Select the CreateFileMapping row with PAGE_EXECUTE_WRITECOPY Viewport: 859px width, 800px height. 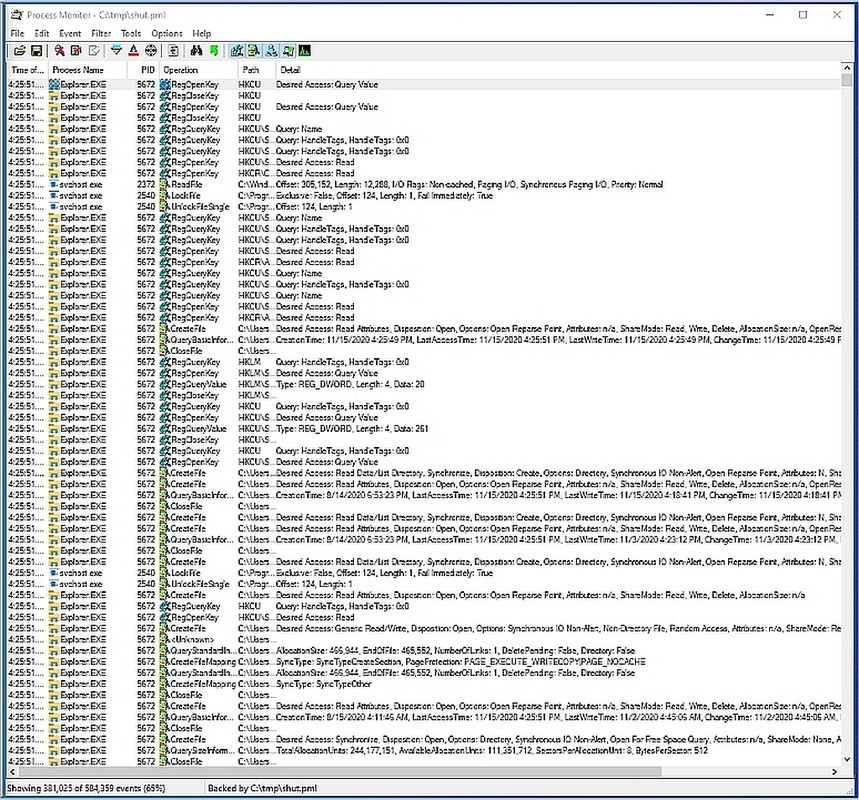(424, 661)
